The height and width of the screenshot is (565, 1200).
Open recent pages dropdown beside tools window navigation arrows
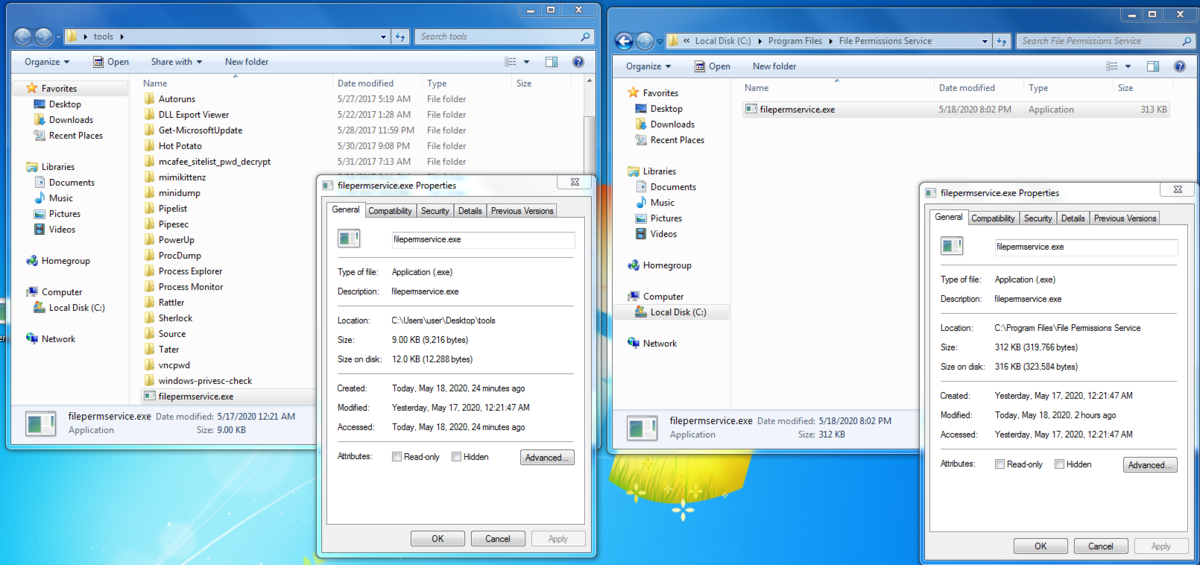pyautogui.click(x=57, y=38)
